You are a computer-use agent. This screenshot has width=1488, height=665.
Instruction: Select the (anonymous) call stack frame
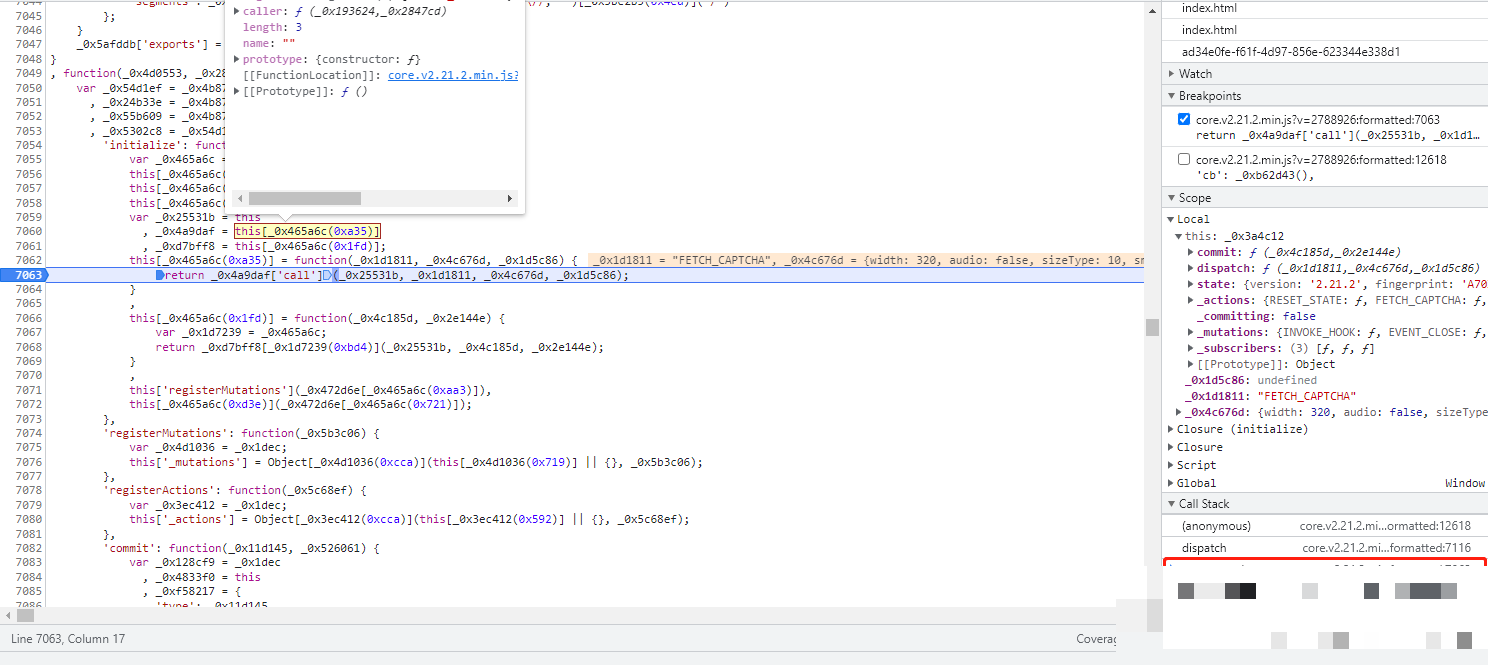[1215, 526]
